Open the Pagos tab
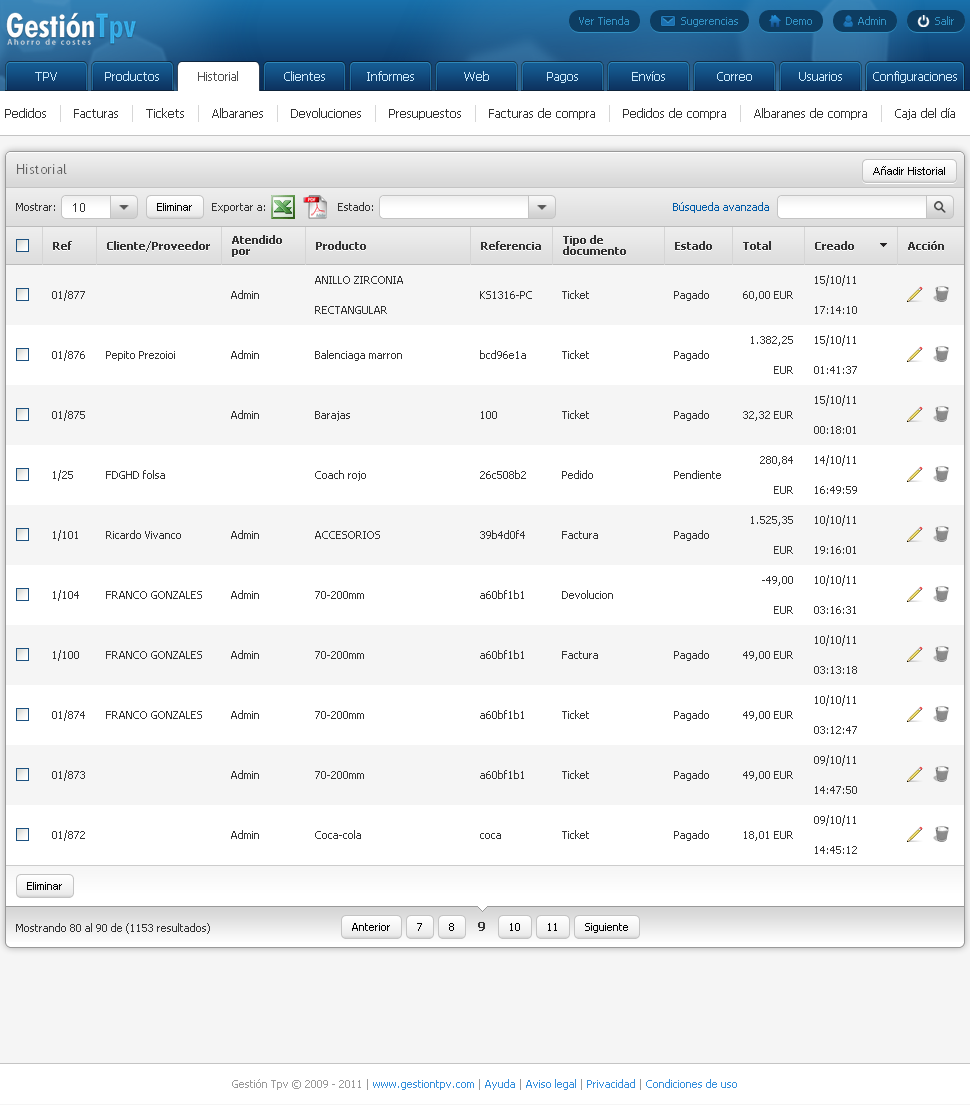 (x=562, y=76)
